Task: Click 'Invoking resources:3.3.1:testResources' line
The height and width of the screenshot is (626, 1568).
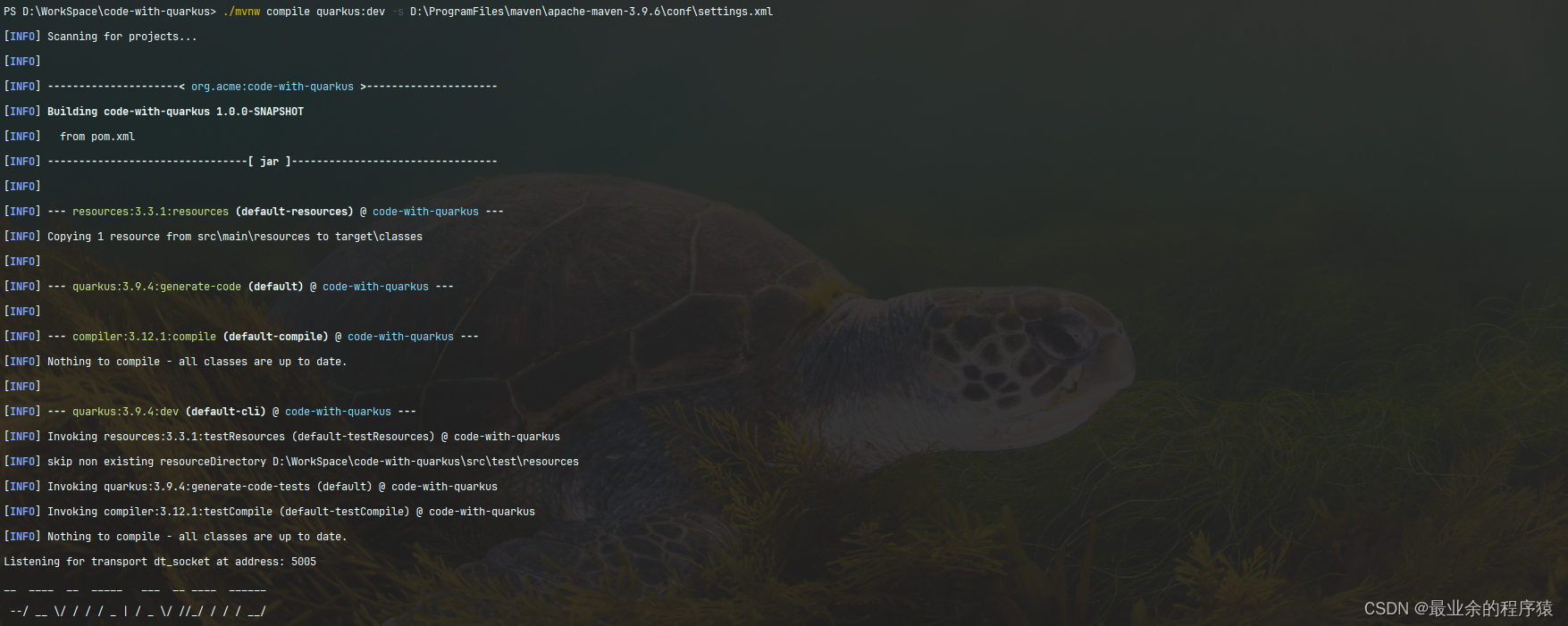Action: (281, 437)
